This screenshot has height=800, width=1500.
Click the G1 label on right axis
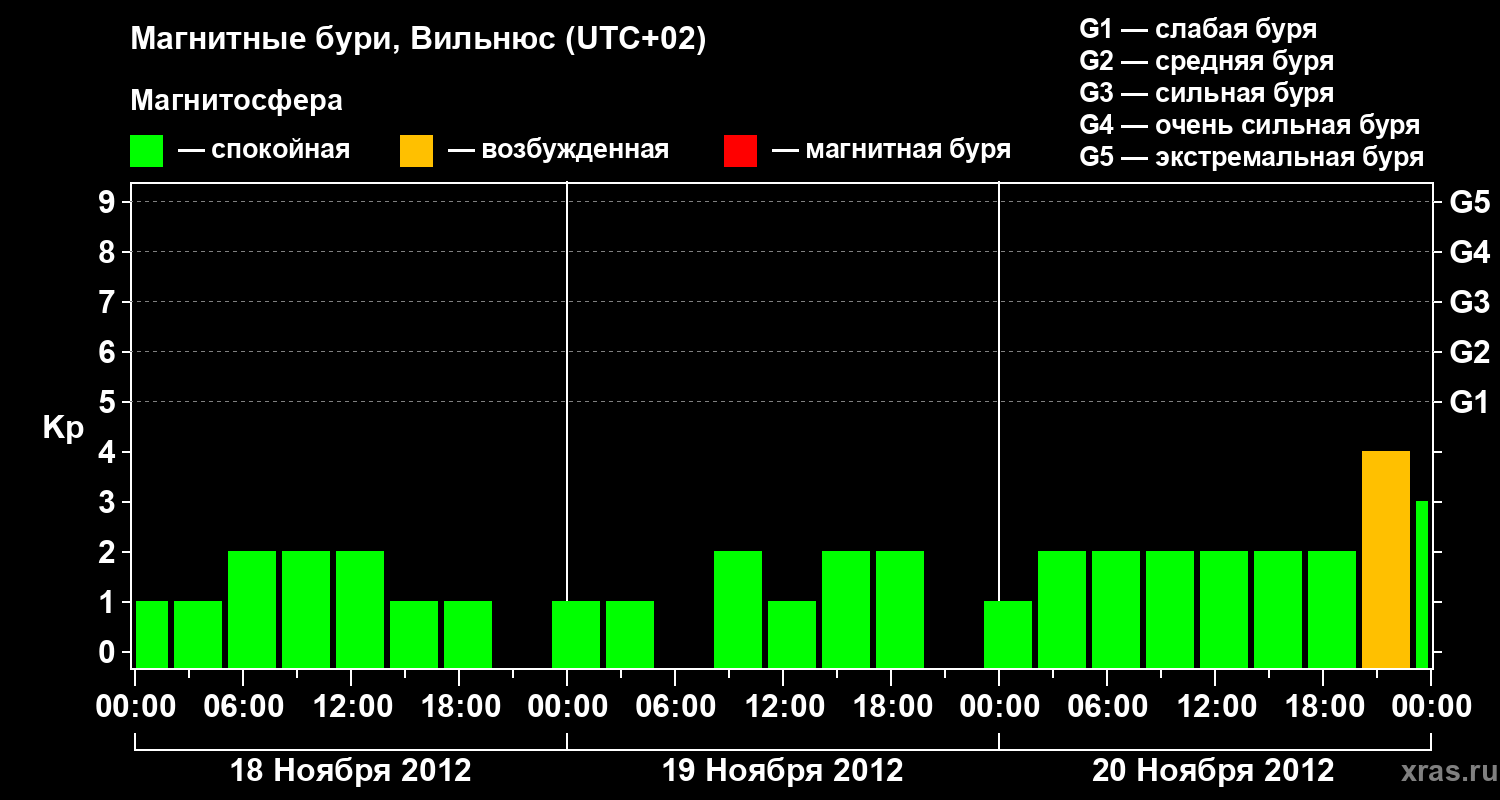[x=1469, y=402]
